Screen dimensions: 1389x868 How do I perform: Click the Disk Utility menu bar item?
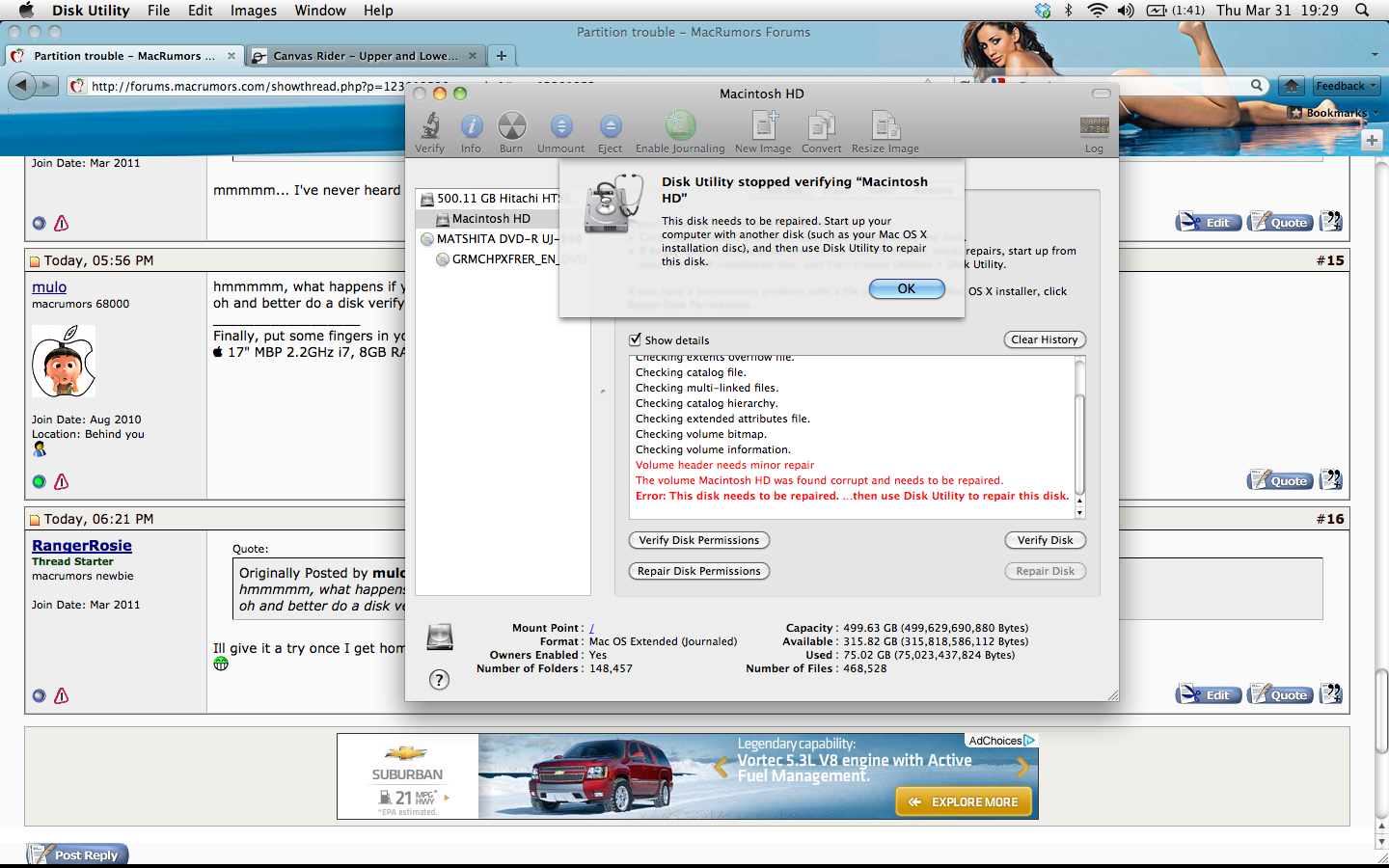coord(91,10)
